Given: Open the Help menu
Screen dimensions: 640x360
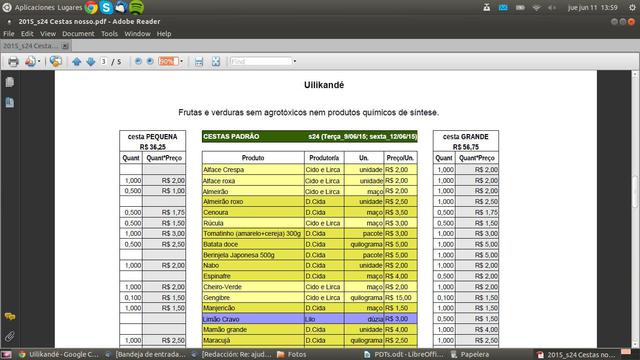Looking at the screenshot, I should (164, 34).
